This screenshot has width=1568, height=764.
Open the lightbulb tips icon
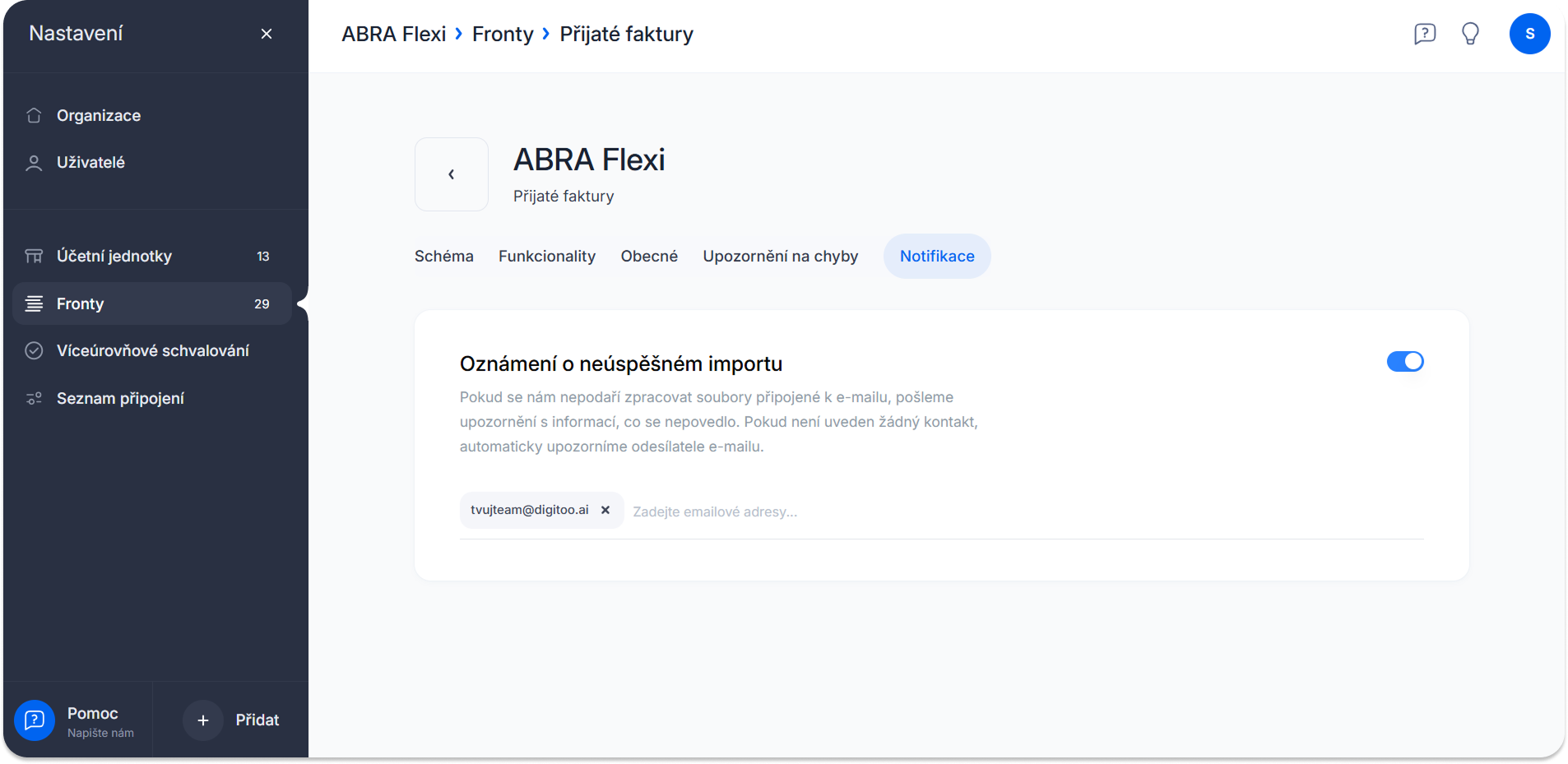coord(1470,34)
